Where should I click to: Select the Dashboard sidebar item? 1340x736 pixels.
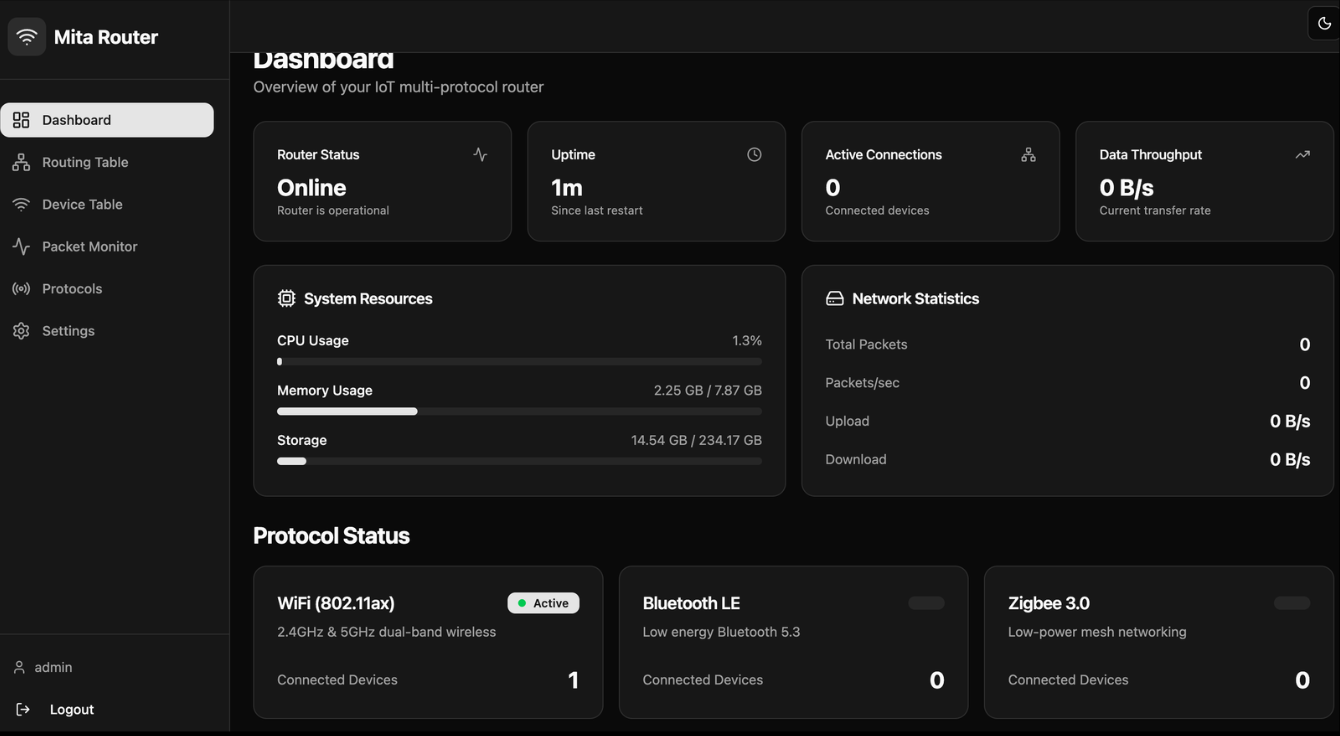tap(106, 120)
